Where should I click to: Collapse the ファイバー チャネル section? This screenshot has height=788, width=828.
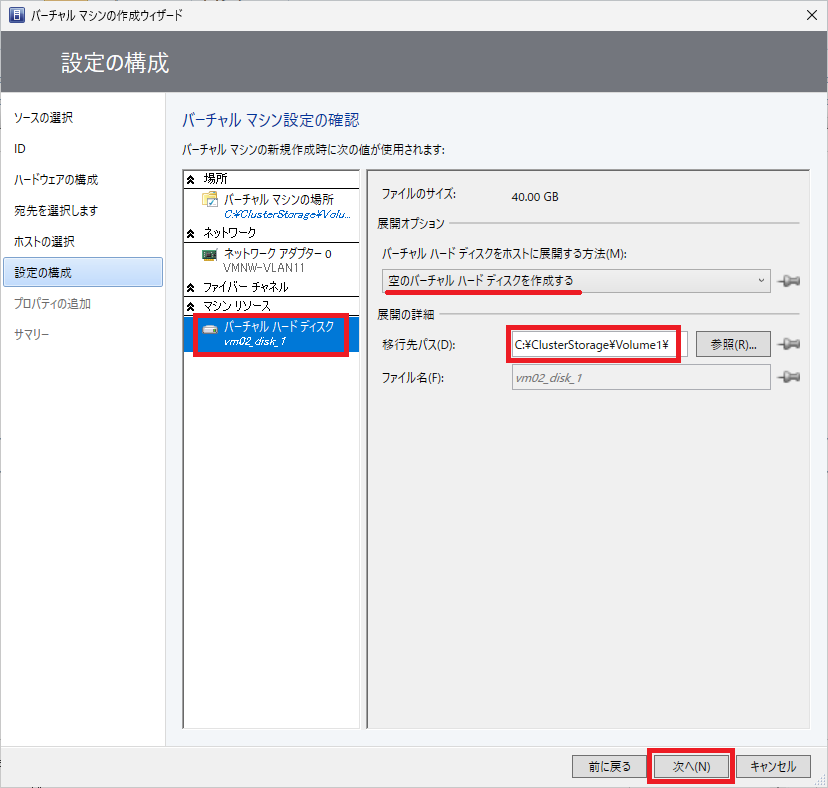191,287
